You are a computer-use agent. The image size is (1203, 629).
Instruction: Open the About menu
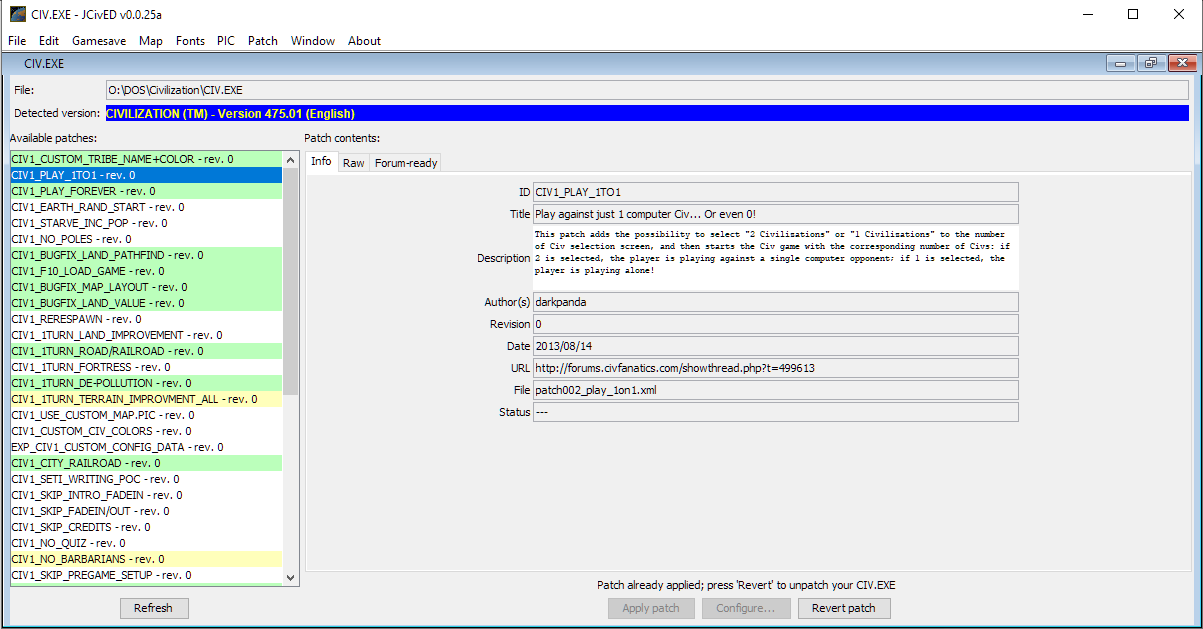(x=364, y=41)
